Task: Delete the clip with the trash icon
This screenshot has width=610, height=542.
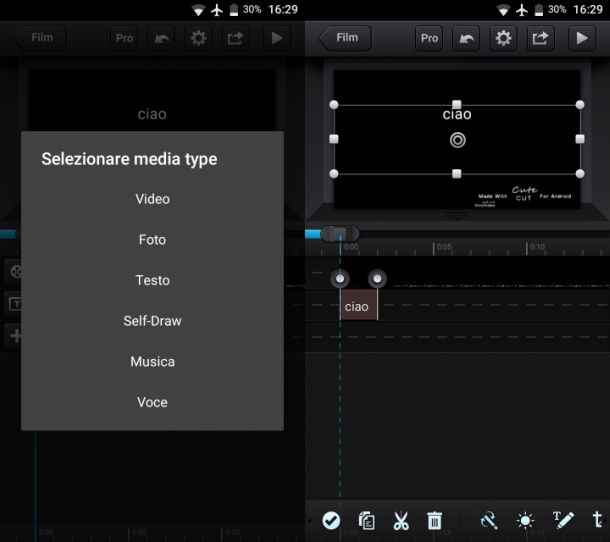Action: [434, 521]
